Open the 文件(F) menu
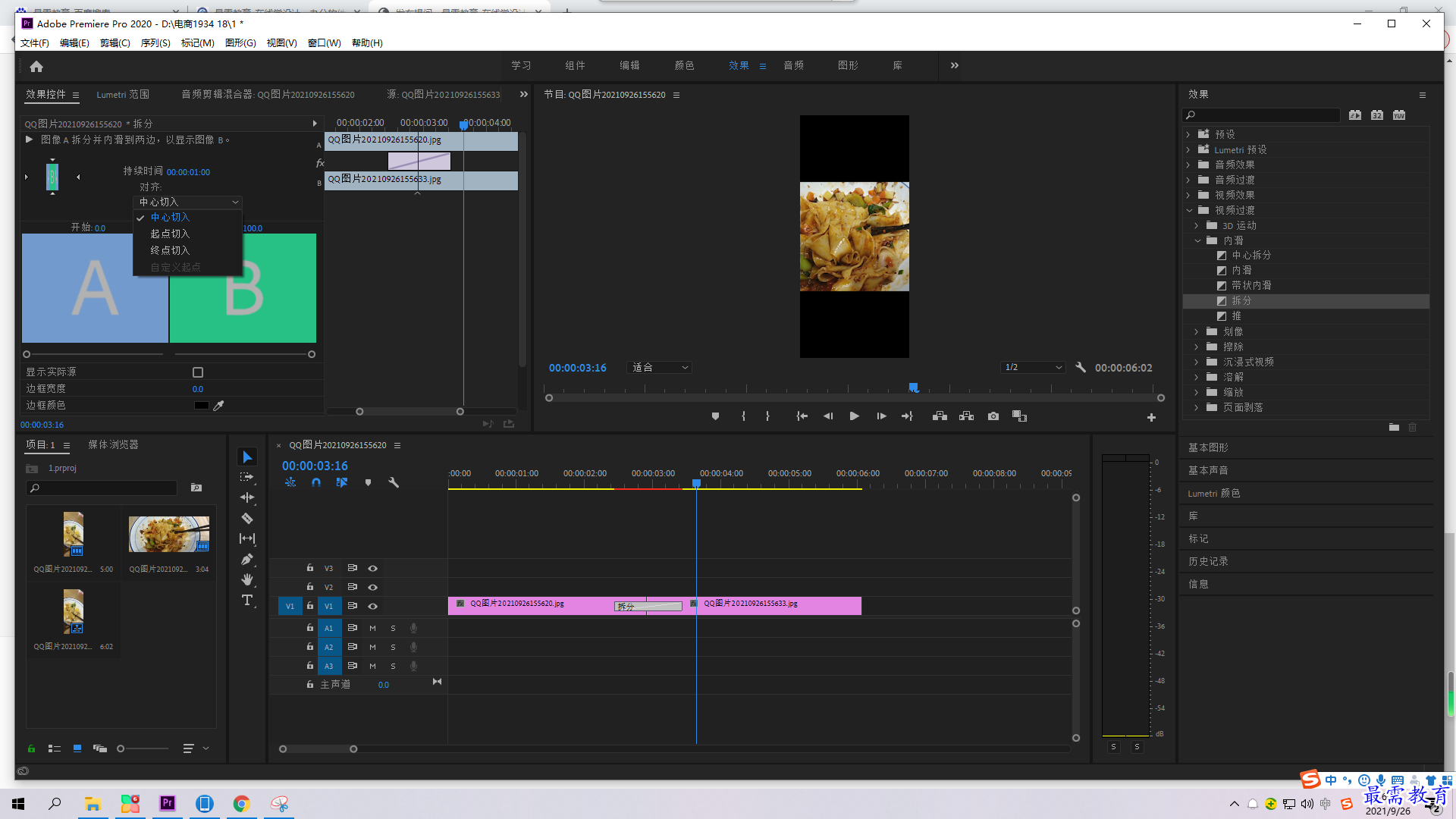1456x819 pixels. click(x=35, y=42)
